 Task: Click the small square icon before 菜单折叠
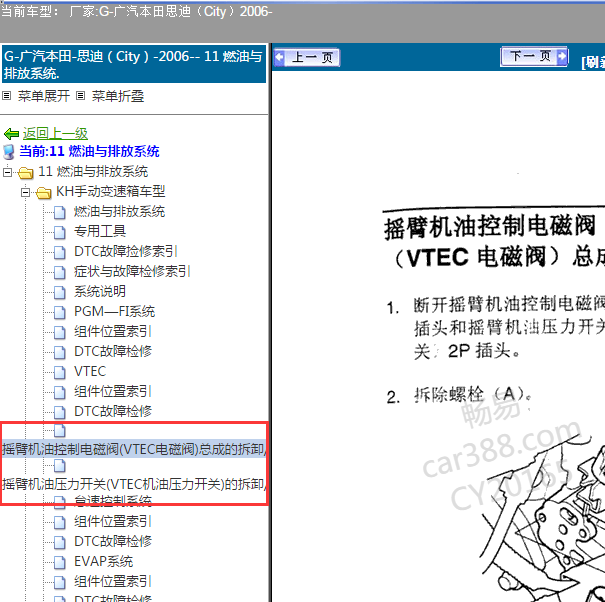click(x=80, y=95)
